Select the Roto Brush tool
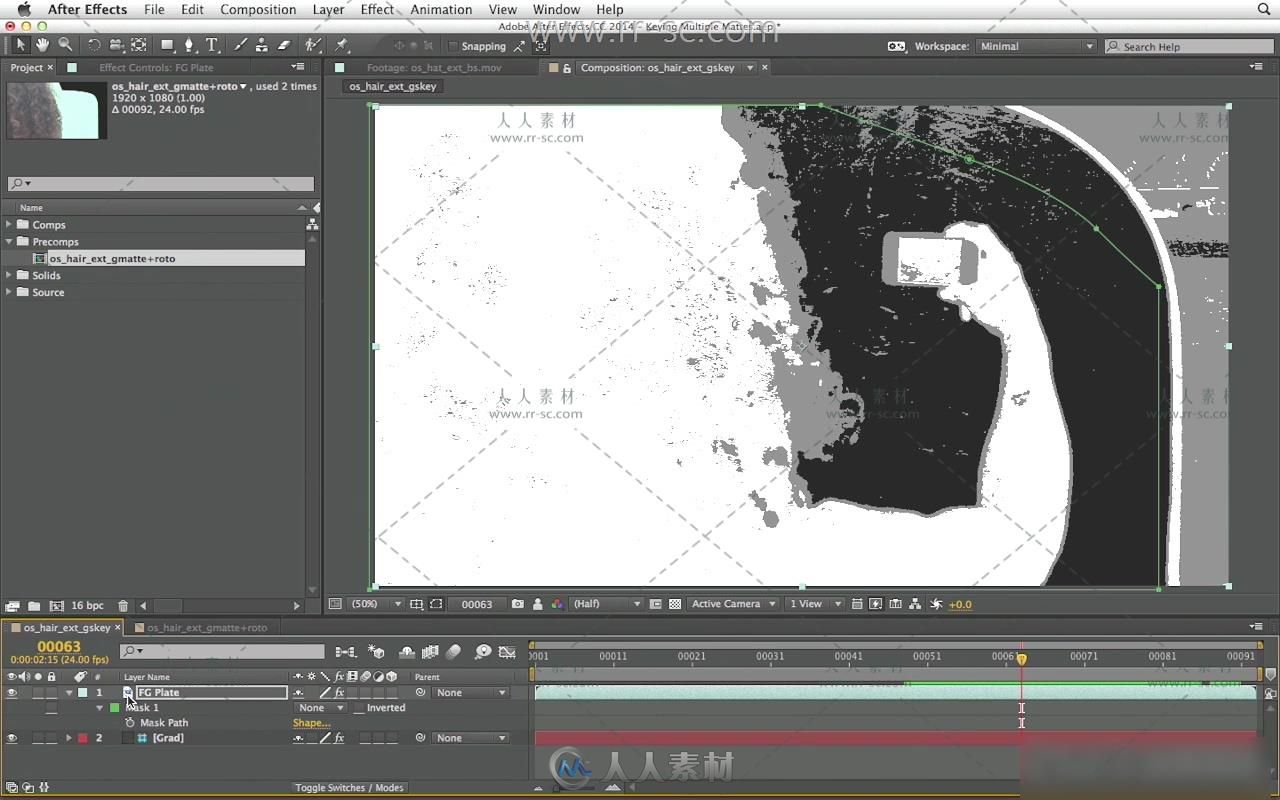 (x=313, y=45)
